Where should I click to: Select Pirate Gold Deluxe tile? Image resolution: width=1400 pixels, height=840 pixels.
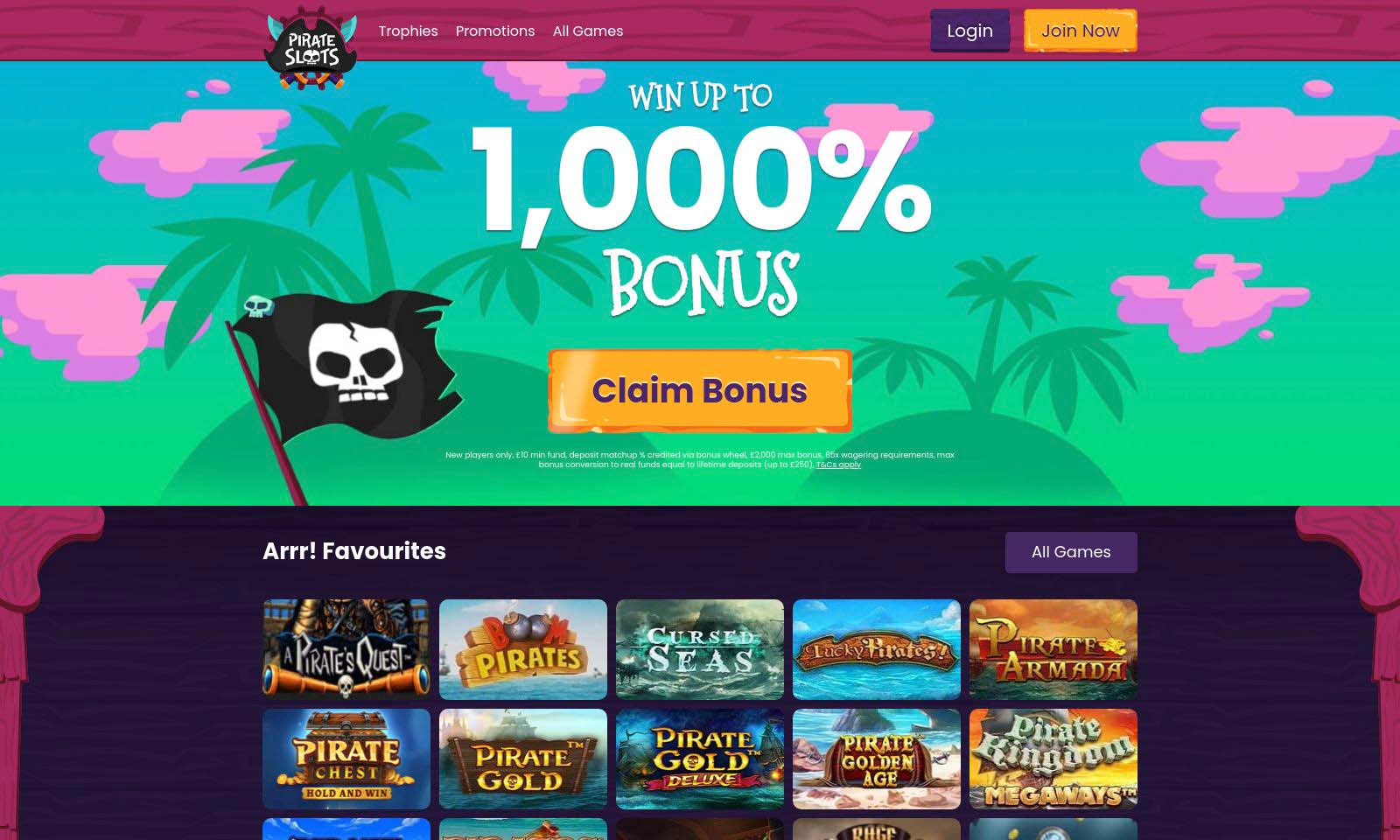pos(700,759)
